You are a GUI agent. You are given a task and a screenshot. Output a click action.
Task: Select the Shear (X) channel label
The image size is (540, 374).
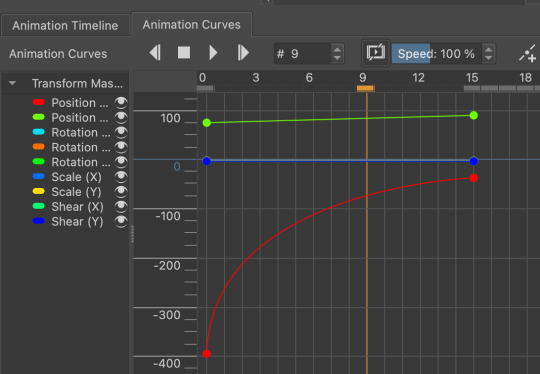77,207
